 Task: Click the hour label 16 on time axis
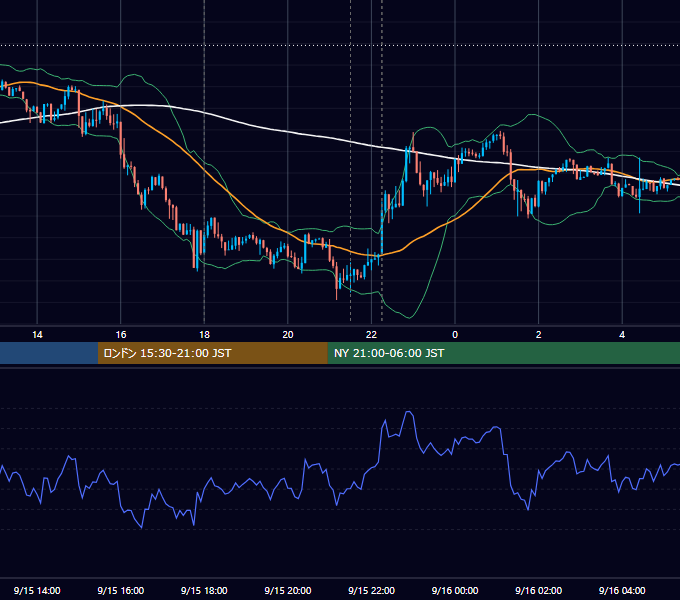tap(121, 335)
